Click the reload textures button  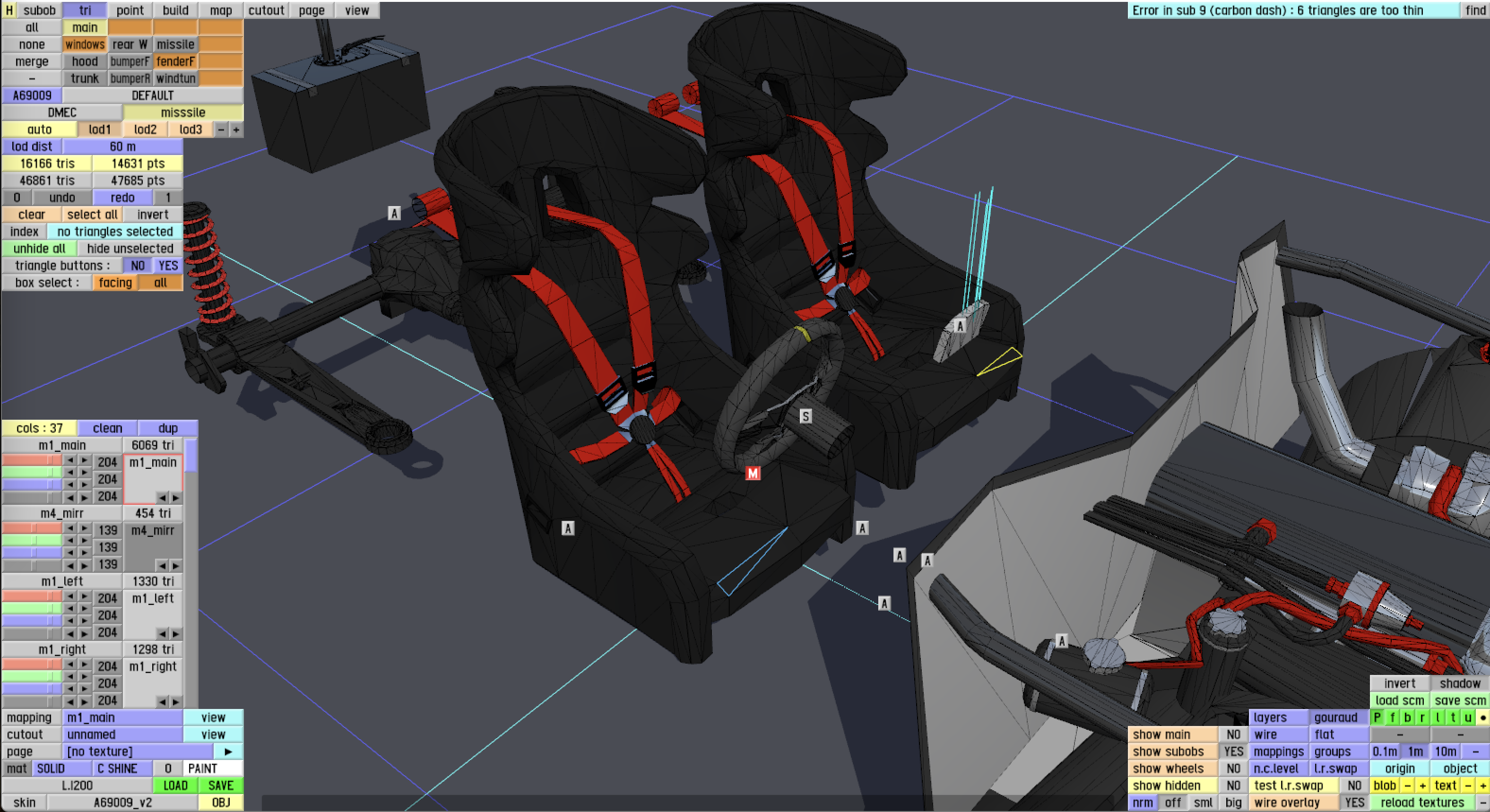[x=1422, y=802]
